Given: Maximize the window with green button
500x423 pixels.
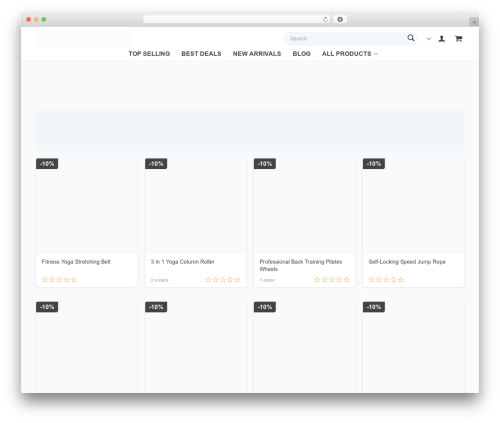Looking at the screenshot, I should (x=44, y=20).
